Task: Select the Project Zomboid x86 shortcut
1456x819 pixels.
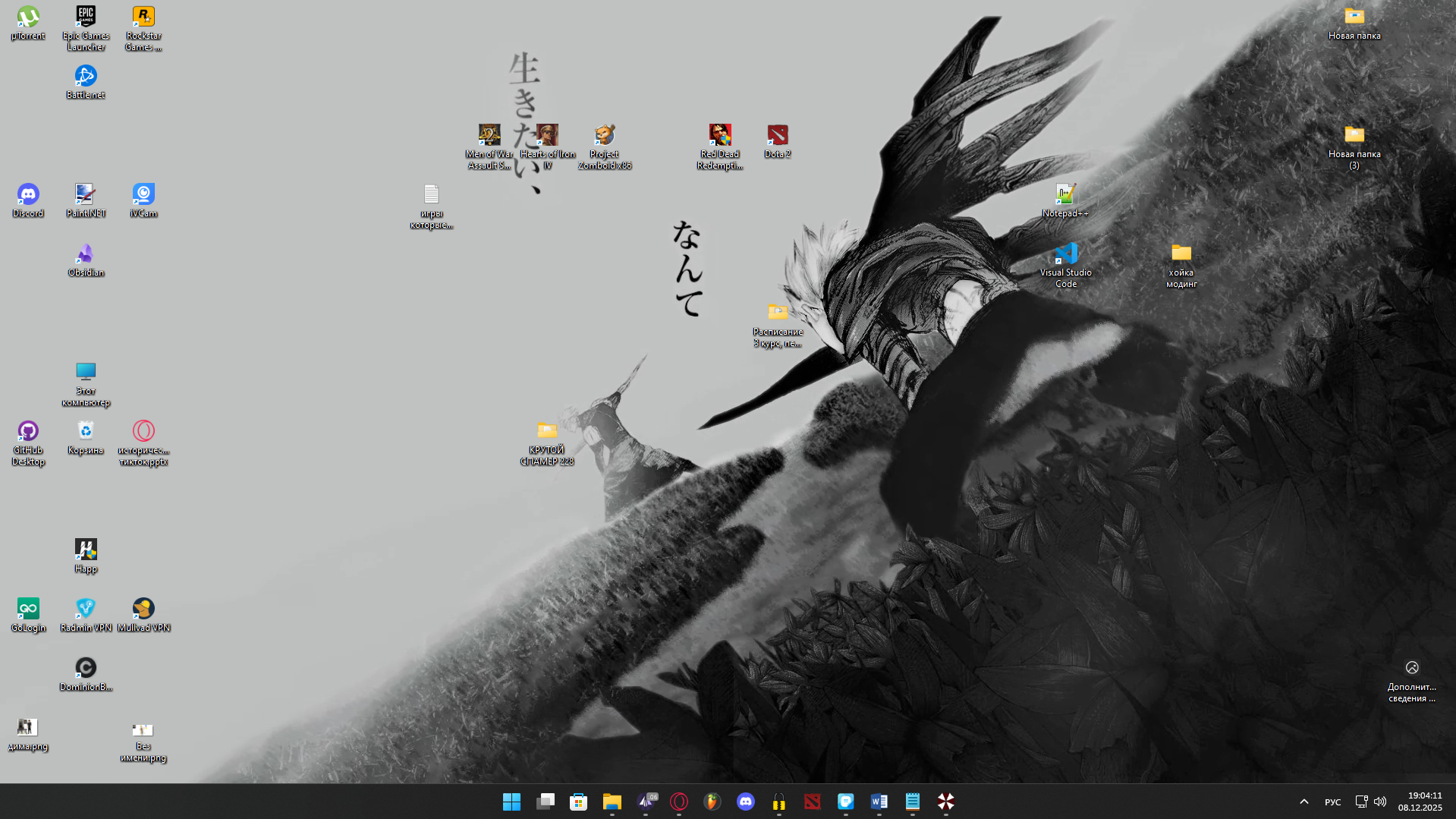Action: coord(605,148)
